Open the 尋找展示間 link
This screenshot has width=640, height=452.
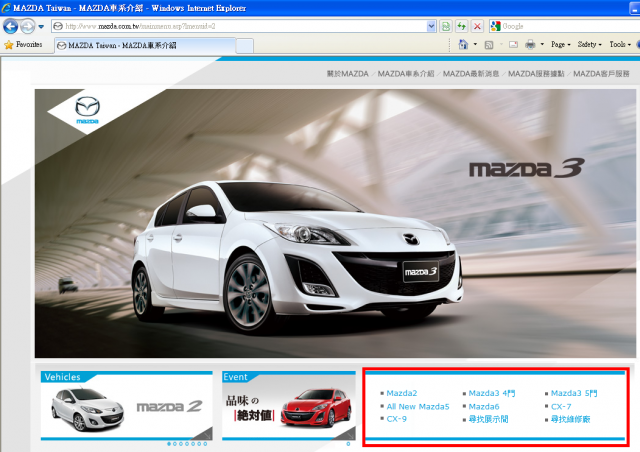pos(488,419)
